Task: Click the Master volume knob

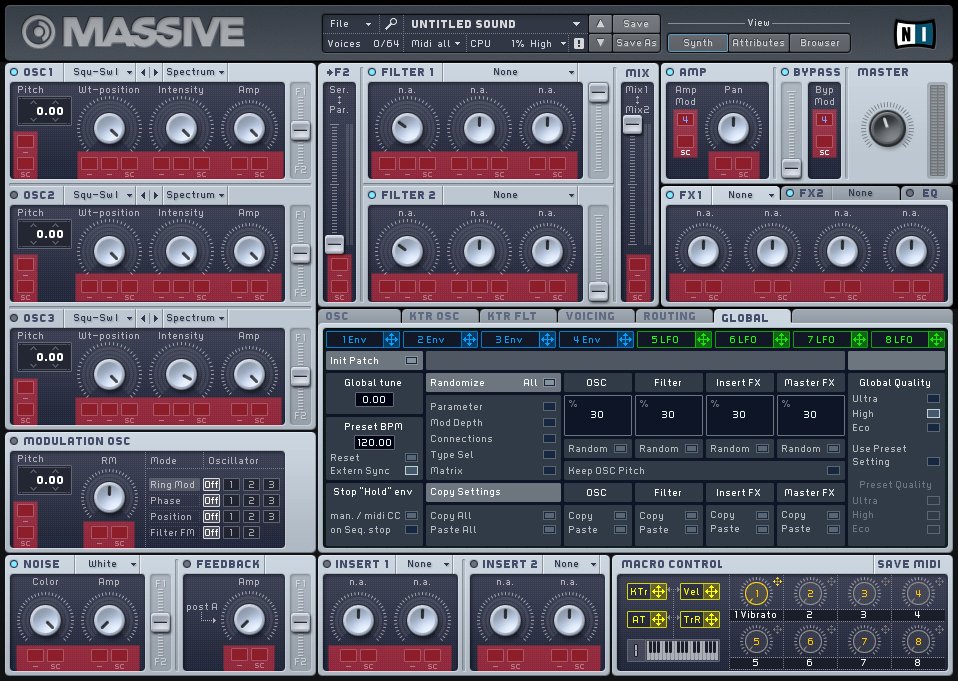Action: (887, 127)
